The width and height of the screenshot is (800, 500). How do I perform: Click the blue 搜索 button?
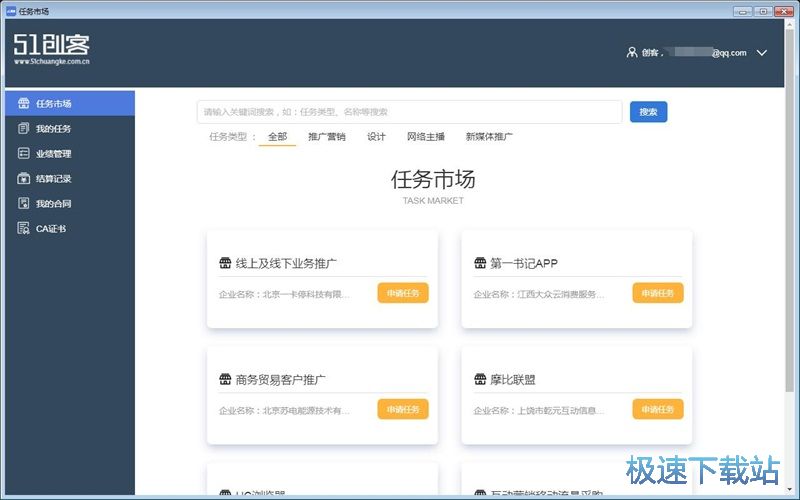click(x=648, y=112)
